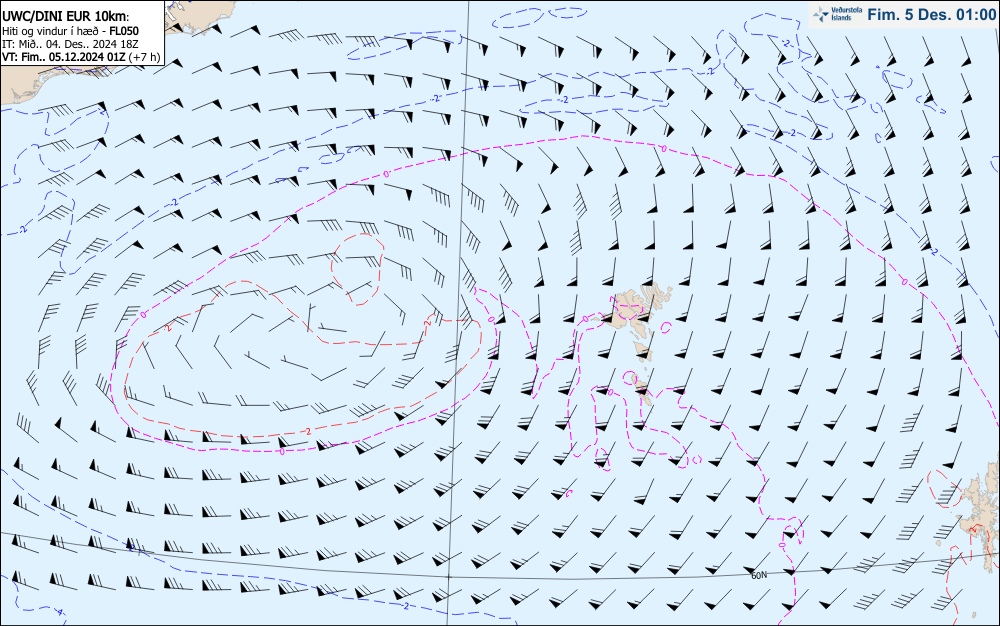Click the 'IT: Mið.. 04. Des.. 2024 18Z' line
1000x626 pixels.
[71, 44]
